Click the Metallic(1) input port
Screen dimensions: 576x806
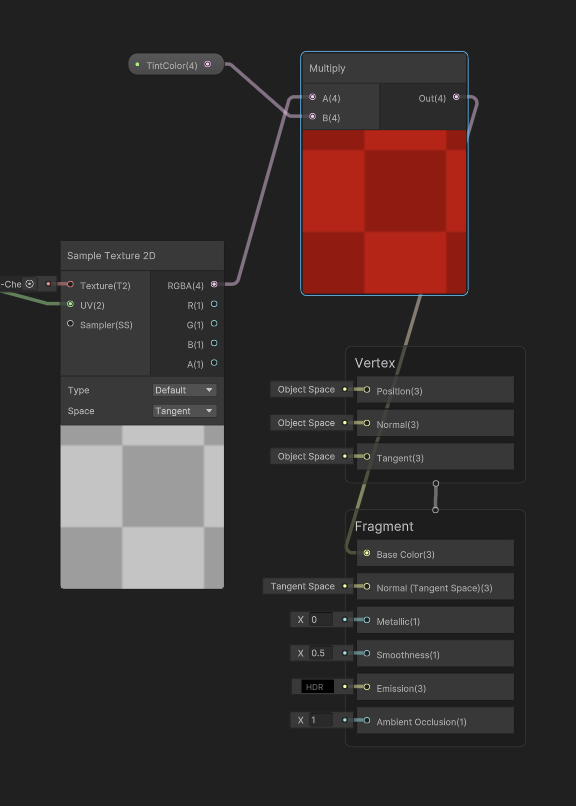click(367, 620)
